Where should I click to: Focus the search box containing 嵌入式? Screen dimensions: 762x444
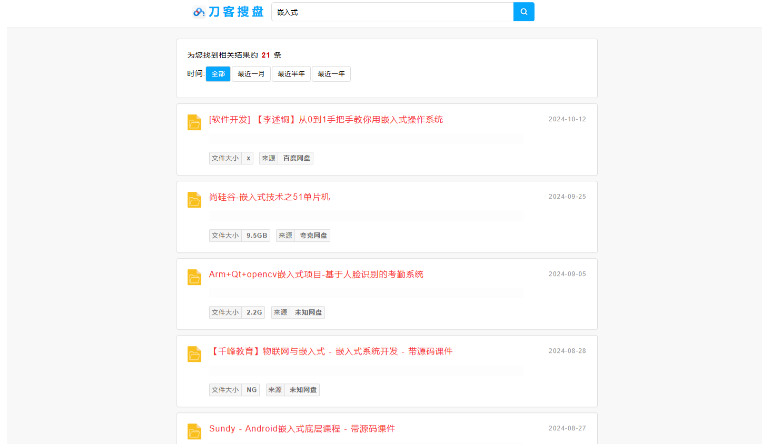[390, 12]
